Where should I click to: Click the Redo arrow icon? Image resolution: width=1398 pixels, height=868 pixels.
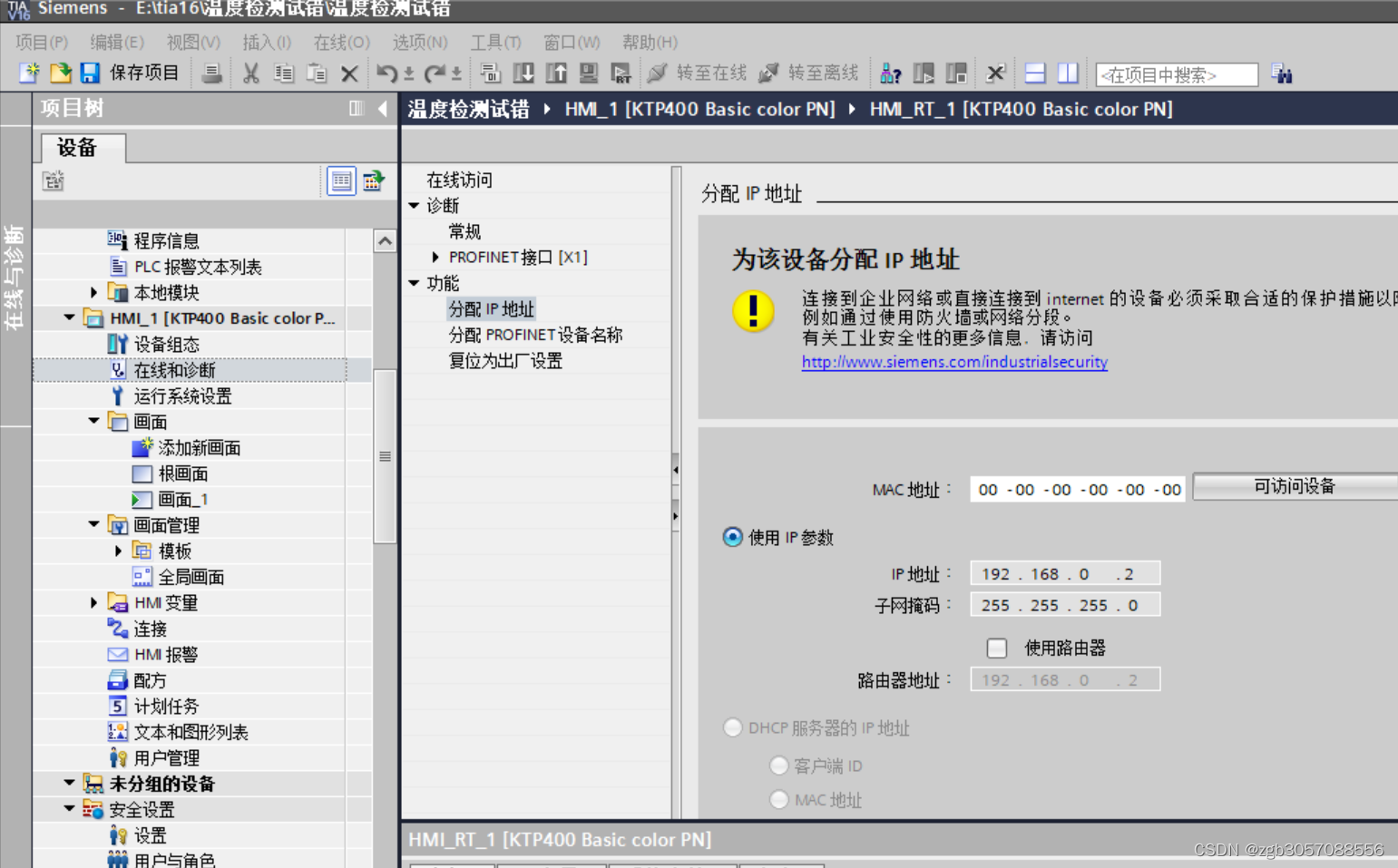tap(435, 73)
